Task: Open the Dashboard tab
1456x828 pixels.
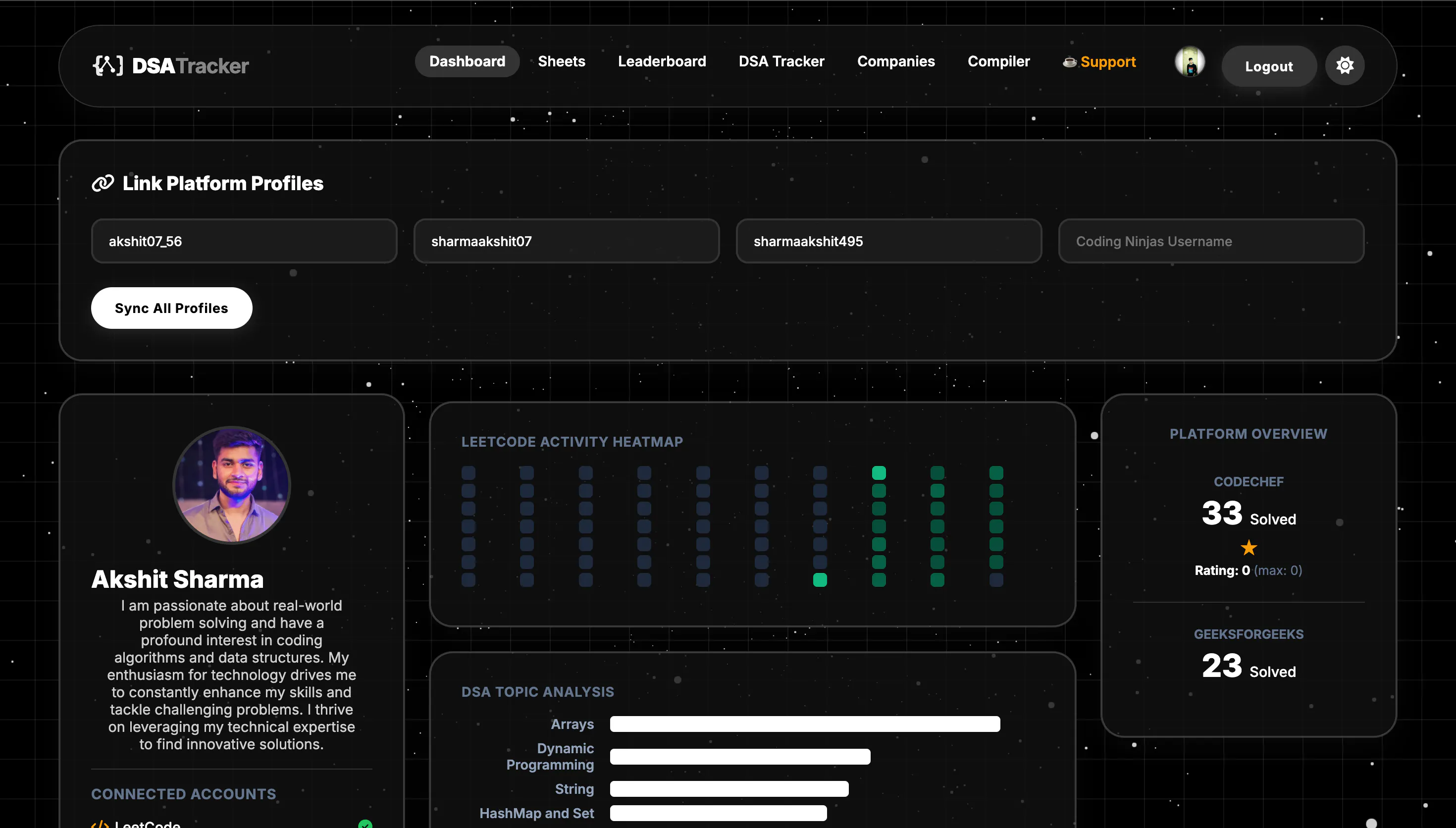Action: point(468,61)
